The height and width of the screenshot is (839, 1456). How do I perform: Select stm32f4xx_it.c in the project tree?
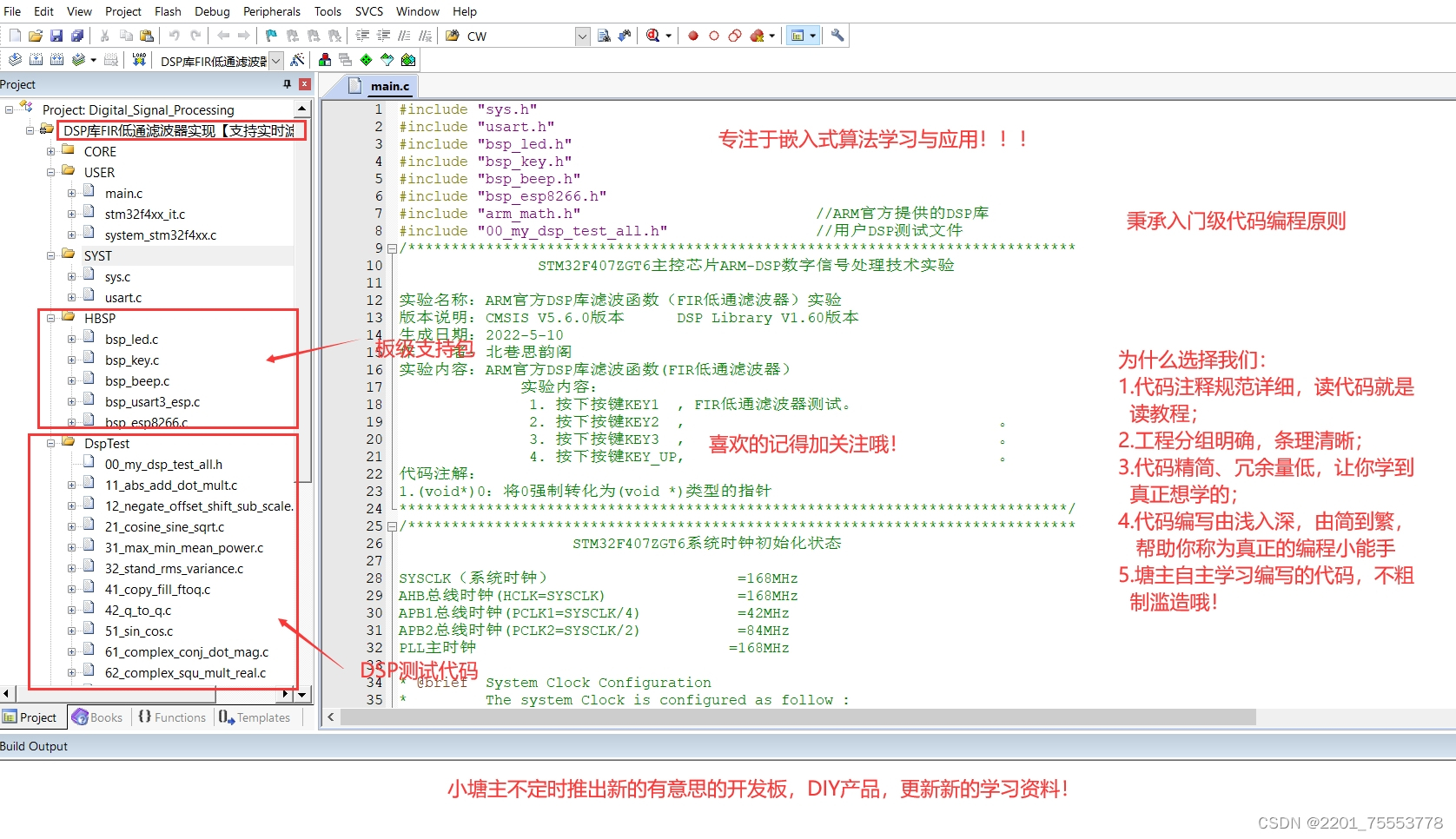[145, 215]
